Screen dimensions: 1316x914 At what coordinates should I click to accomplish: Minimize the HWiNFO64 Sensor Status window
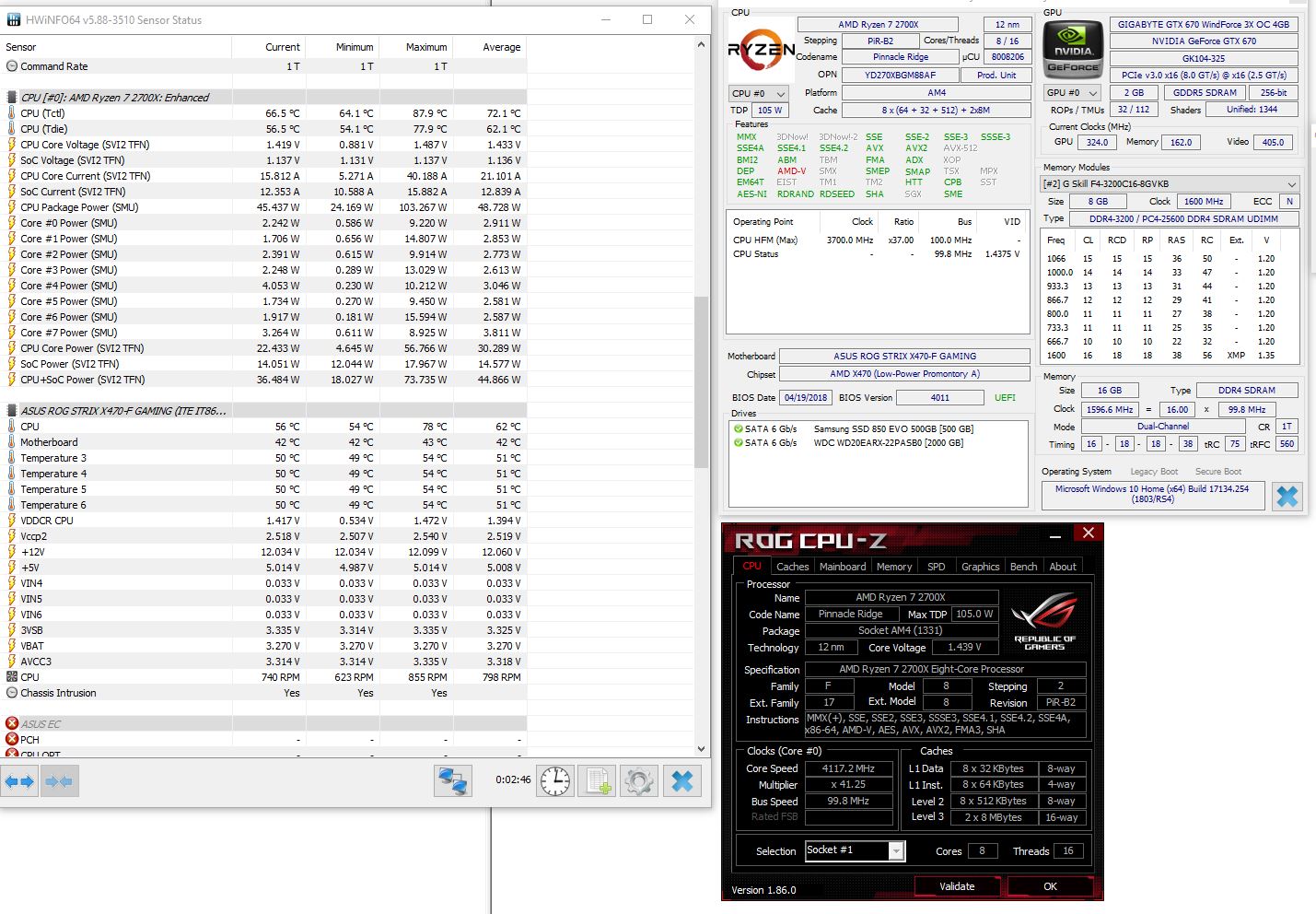(606, 19)
